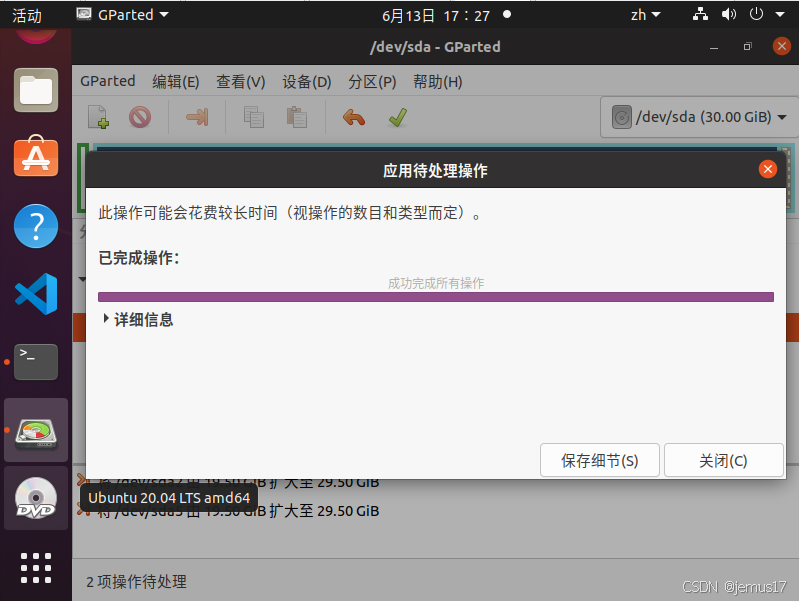Close the GParted main window
The image size is (799, 601).
(781, 46)
